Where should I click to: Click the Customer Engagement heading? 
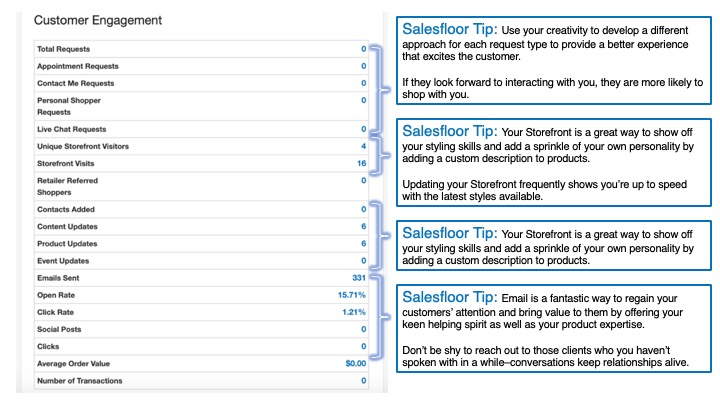pyautogui.click(x=98, y=20)
